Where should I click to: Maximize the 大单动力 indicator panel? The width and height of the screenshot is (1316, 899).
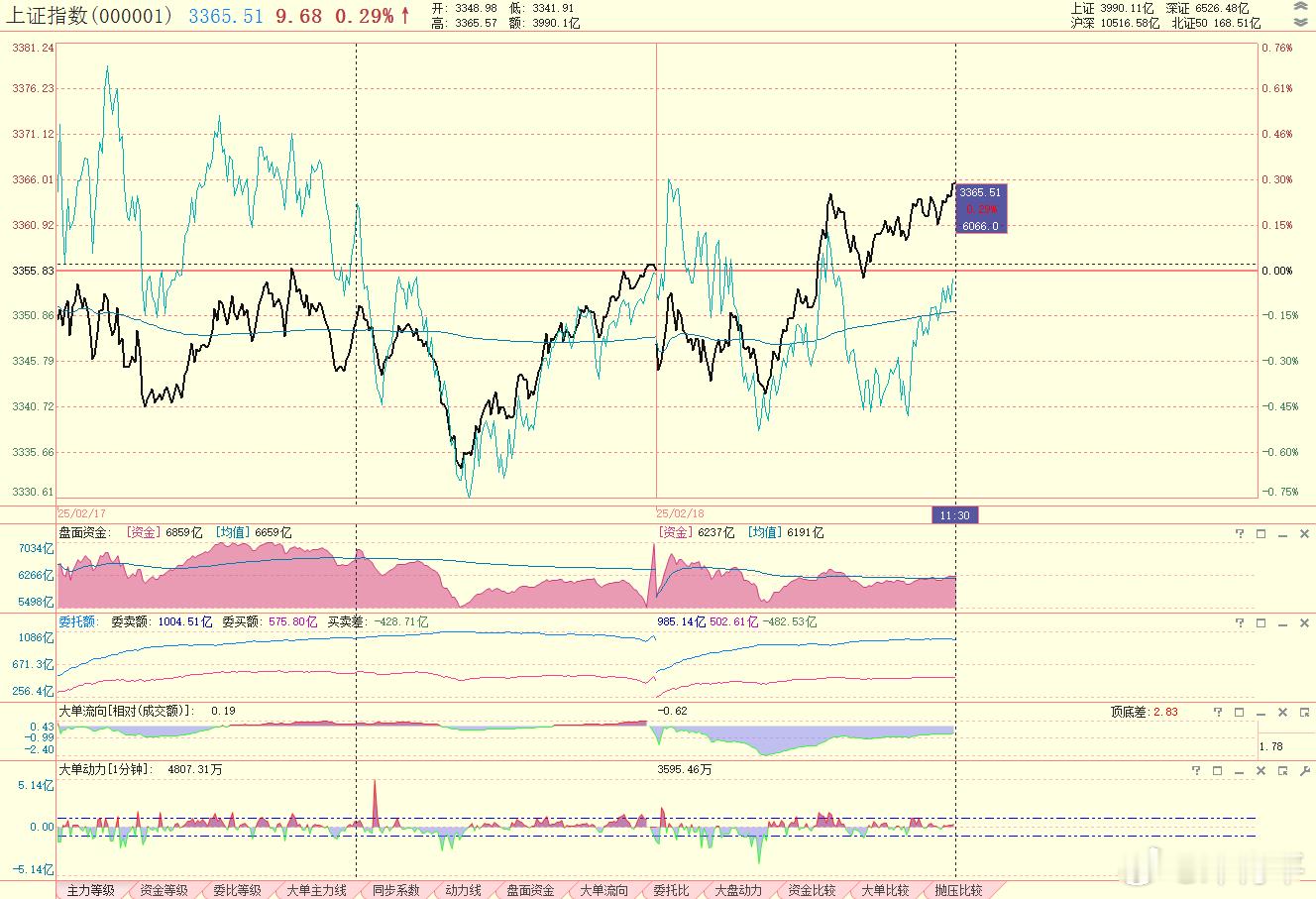1218,770
